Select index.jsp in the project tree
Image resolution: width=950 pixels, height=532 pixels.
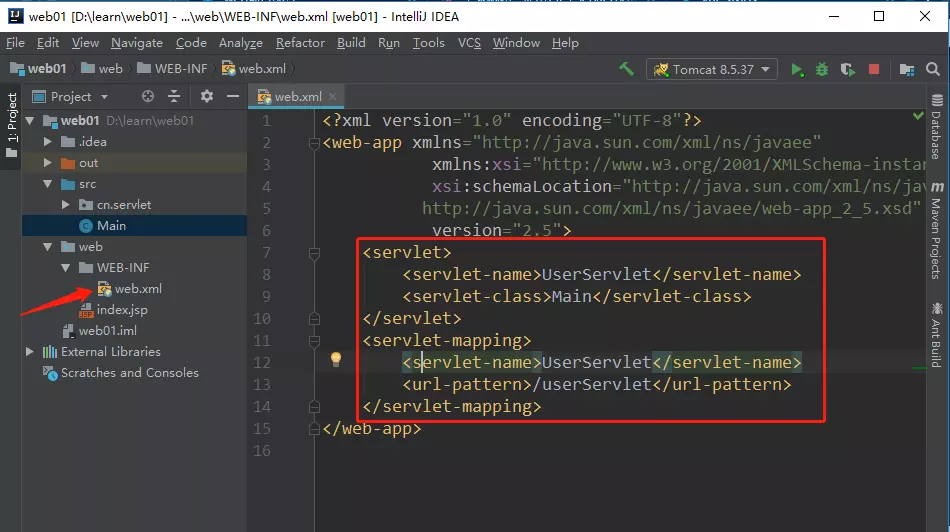[x=122, y=310]
